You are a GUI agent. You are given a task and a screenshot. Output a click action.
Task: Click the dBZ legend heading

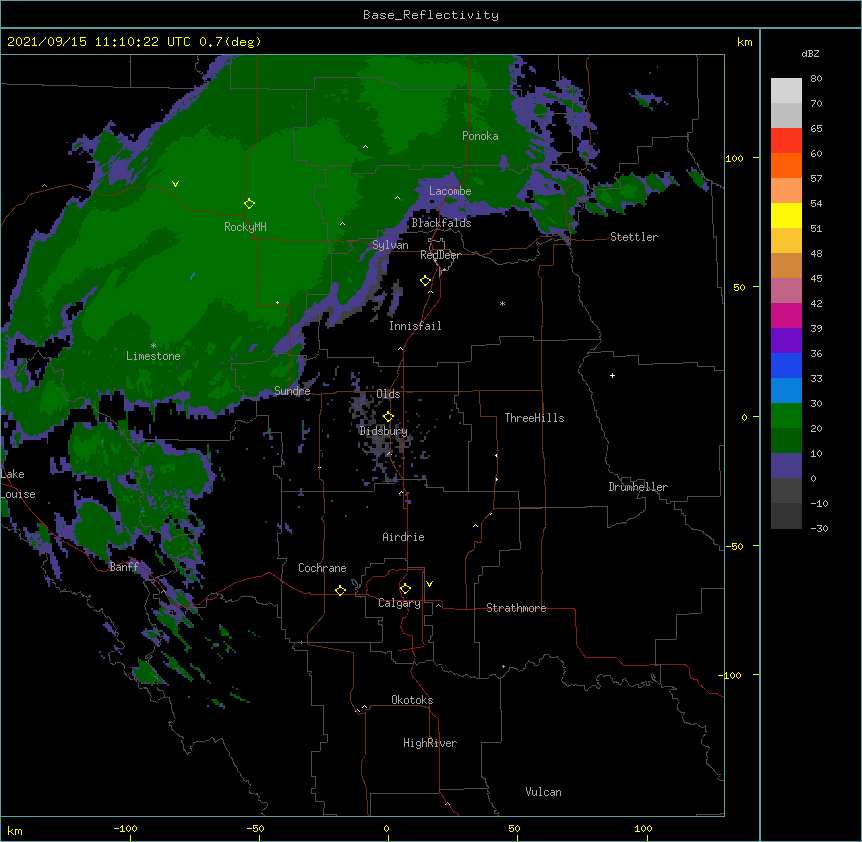coord(810,53)
